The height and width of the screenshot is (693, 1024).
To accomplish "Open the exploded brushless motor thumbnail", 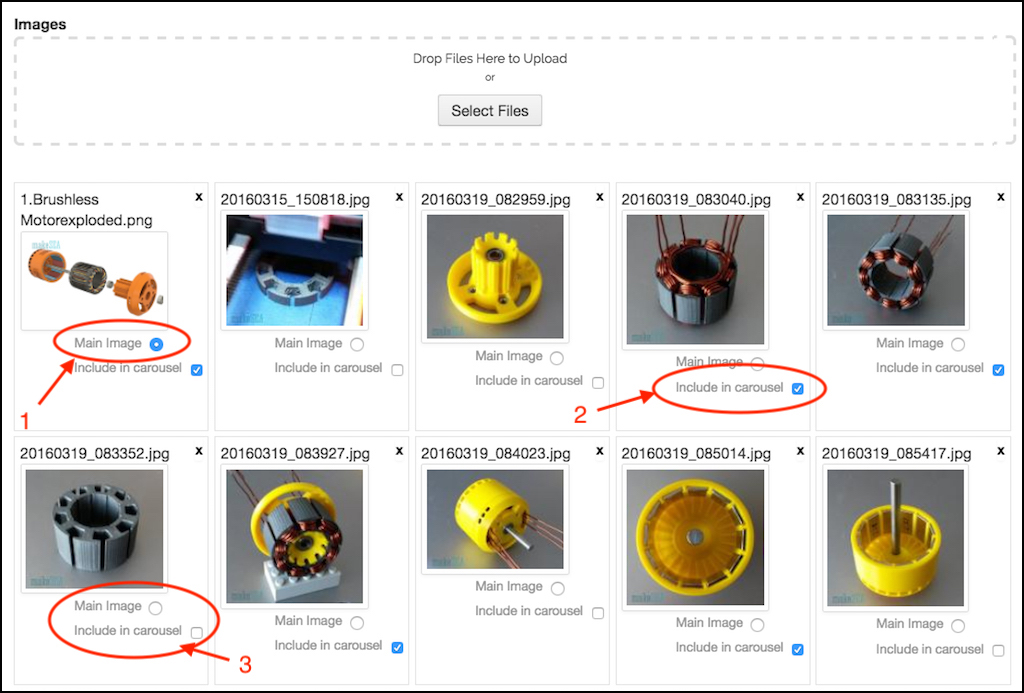I will (94, 281).
